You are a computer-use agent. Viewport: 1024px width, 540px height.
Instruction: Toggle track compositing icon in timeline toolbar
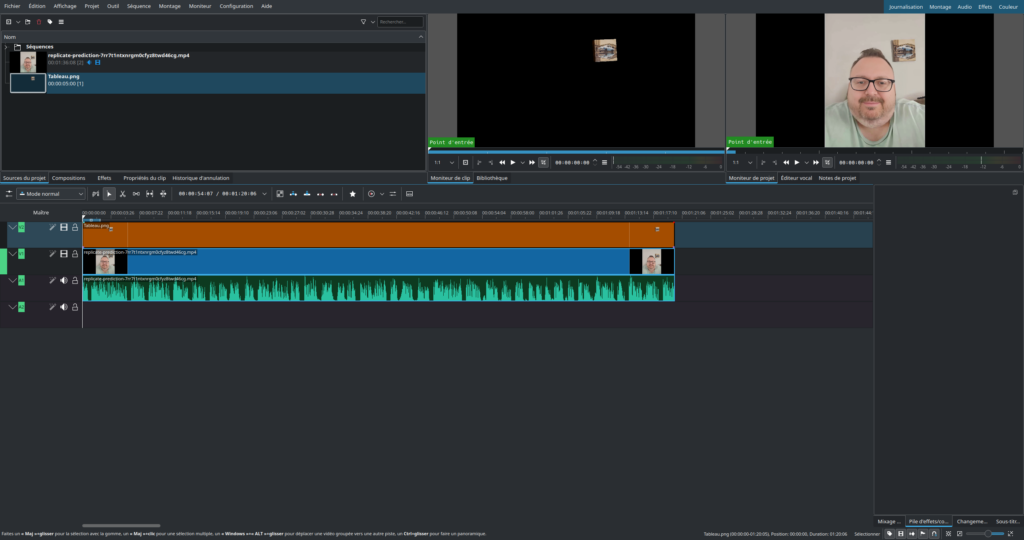pyautogui.click(x=280, y=194)
